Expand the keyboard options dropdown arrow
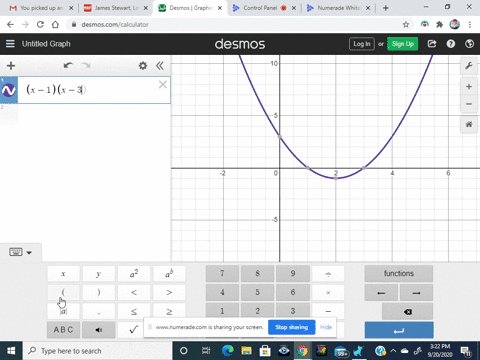The width and height of the screenshot is (480, 360). (x=29, y=253)
